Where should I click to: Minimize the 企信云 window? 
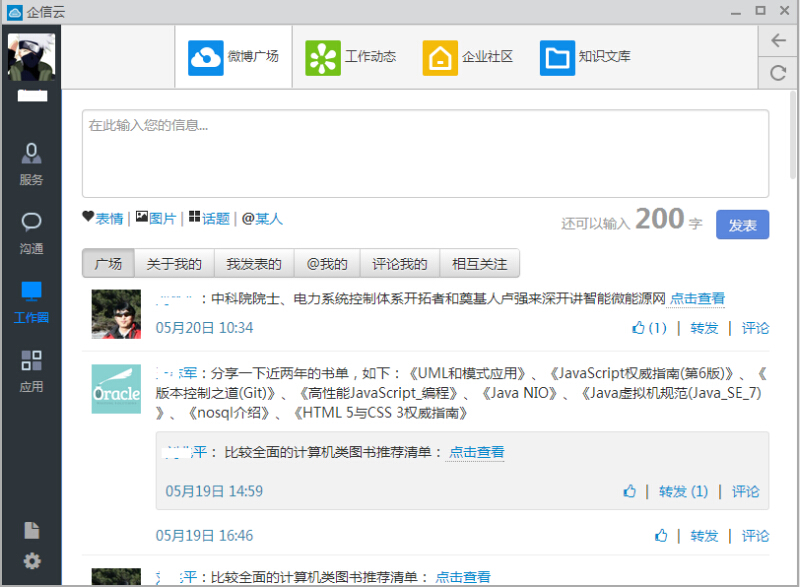click(736, 12)
